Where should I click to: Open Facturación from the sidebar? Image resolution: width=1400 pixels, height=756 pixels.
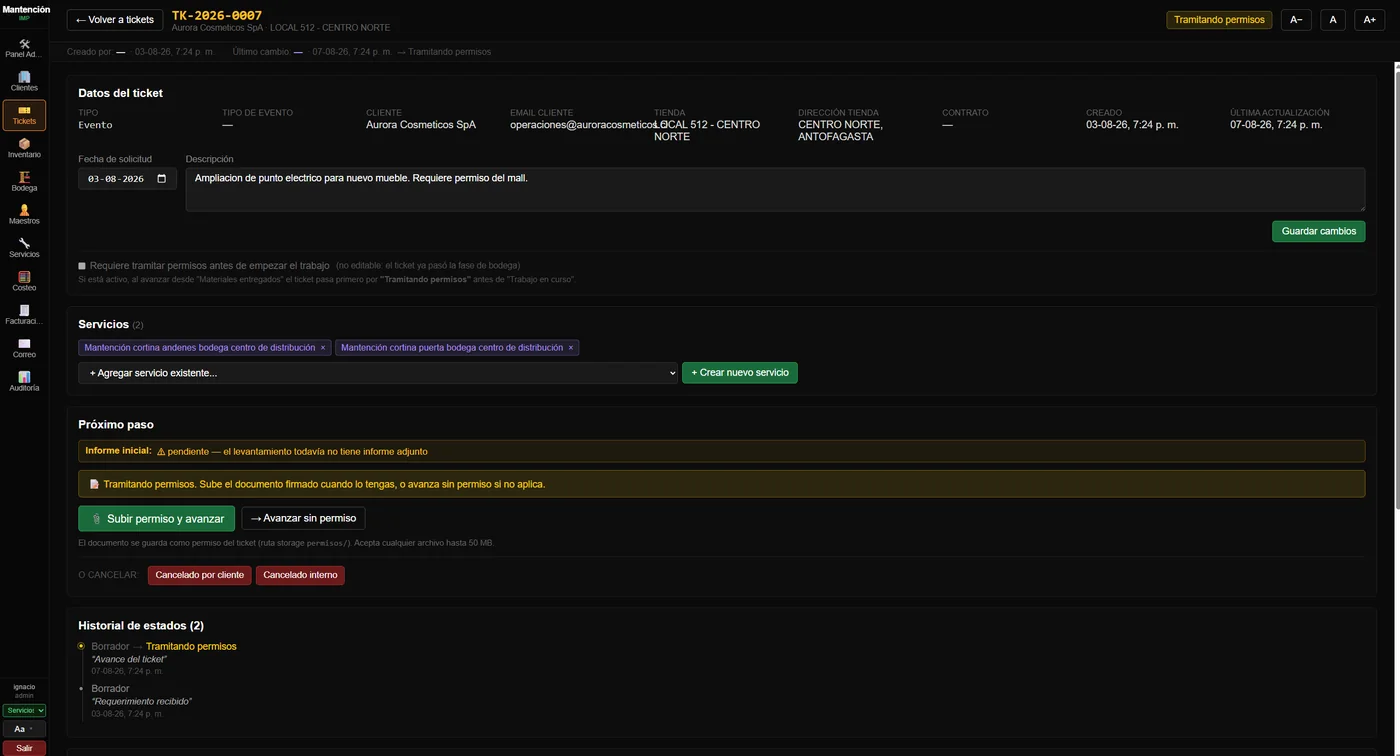[24, 315]
